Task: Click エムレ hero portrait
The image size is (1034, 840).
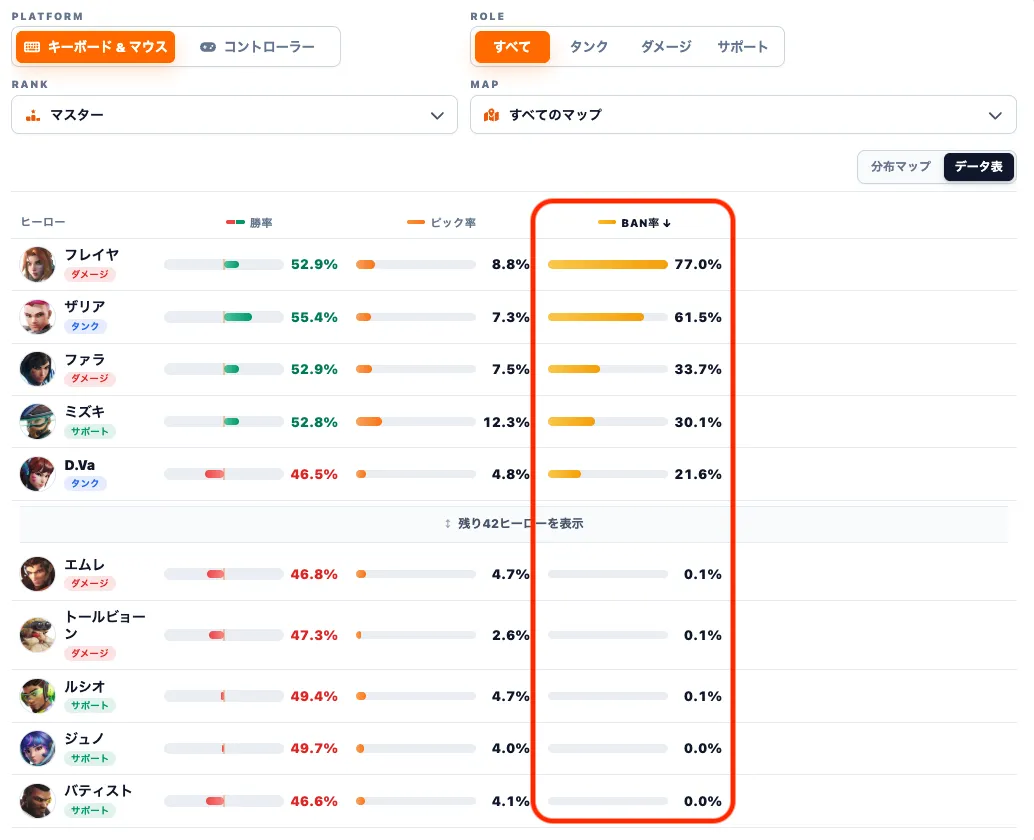Action: tap(38, 574)
